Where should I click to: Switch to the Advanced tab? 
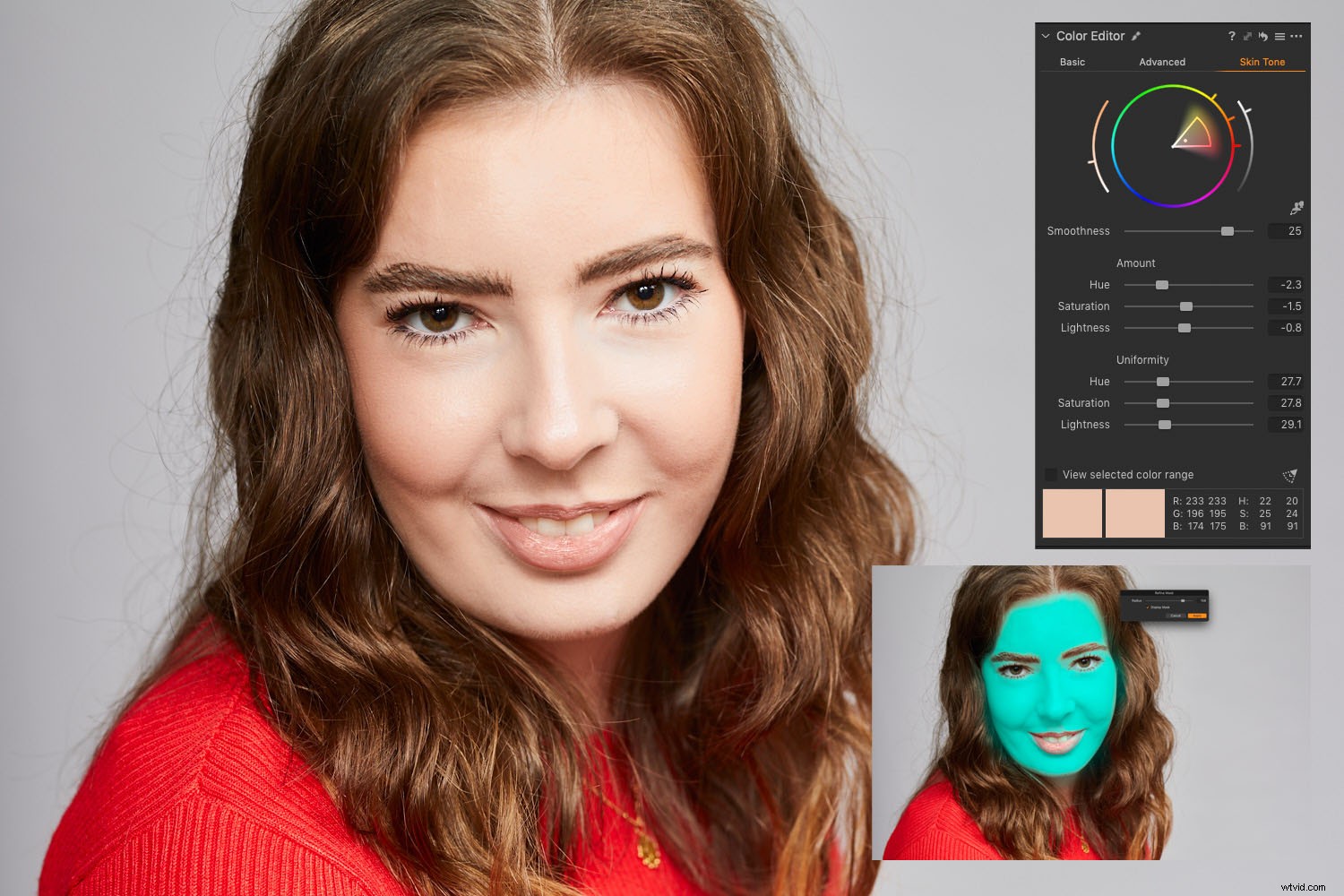pyautogui.click(x=1162, y=62)
